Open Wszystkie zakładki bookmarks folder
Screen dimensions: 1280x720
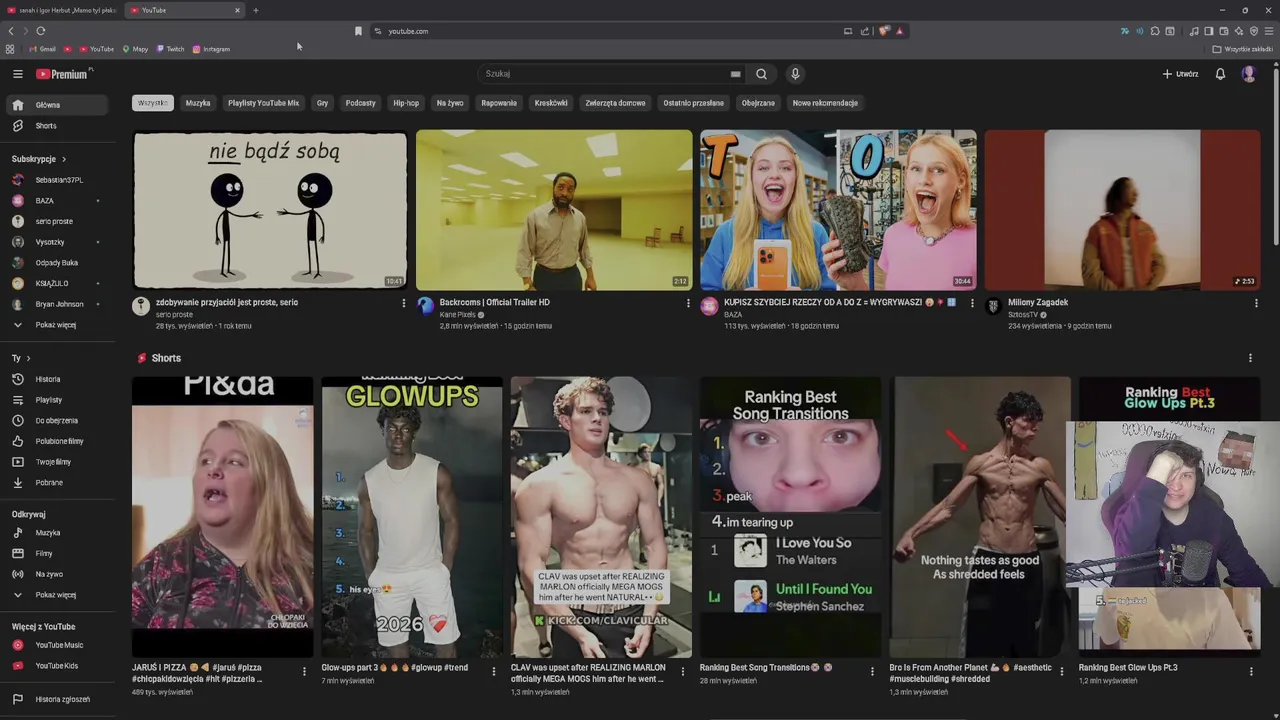point(1243,49)
